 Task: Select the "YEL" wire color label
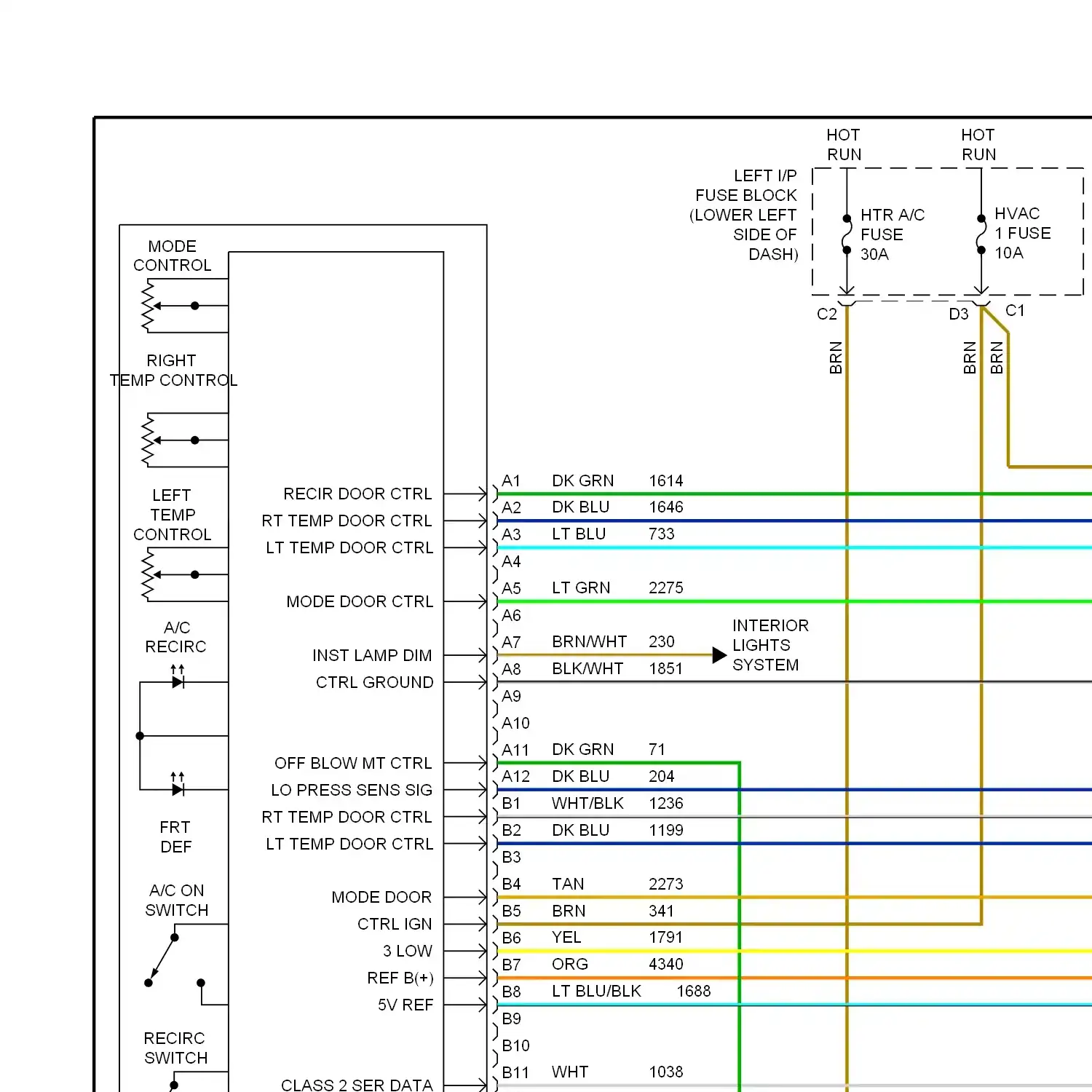[x=566, y=937]
